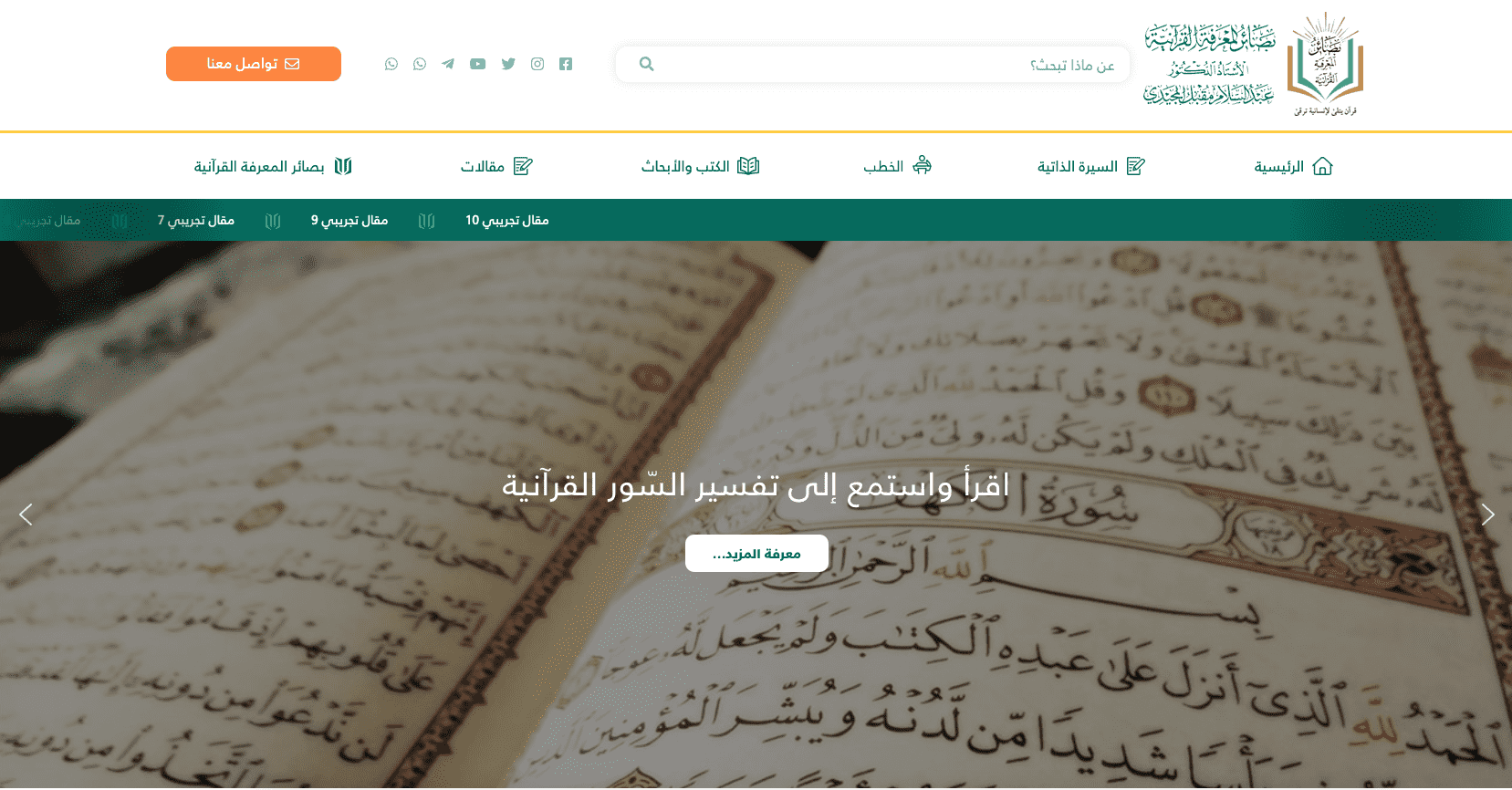This screenshot has width=1512, height=790.
Task: Open the 'الكتب والأبحاث' menu item
Action: tap(700, 166)
